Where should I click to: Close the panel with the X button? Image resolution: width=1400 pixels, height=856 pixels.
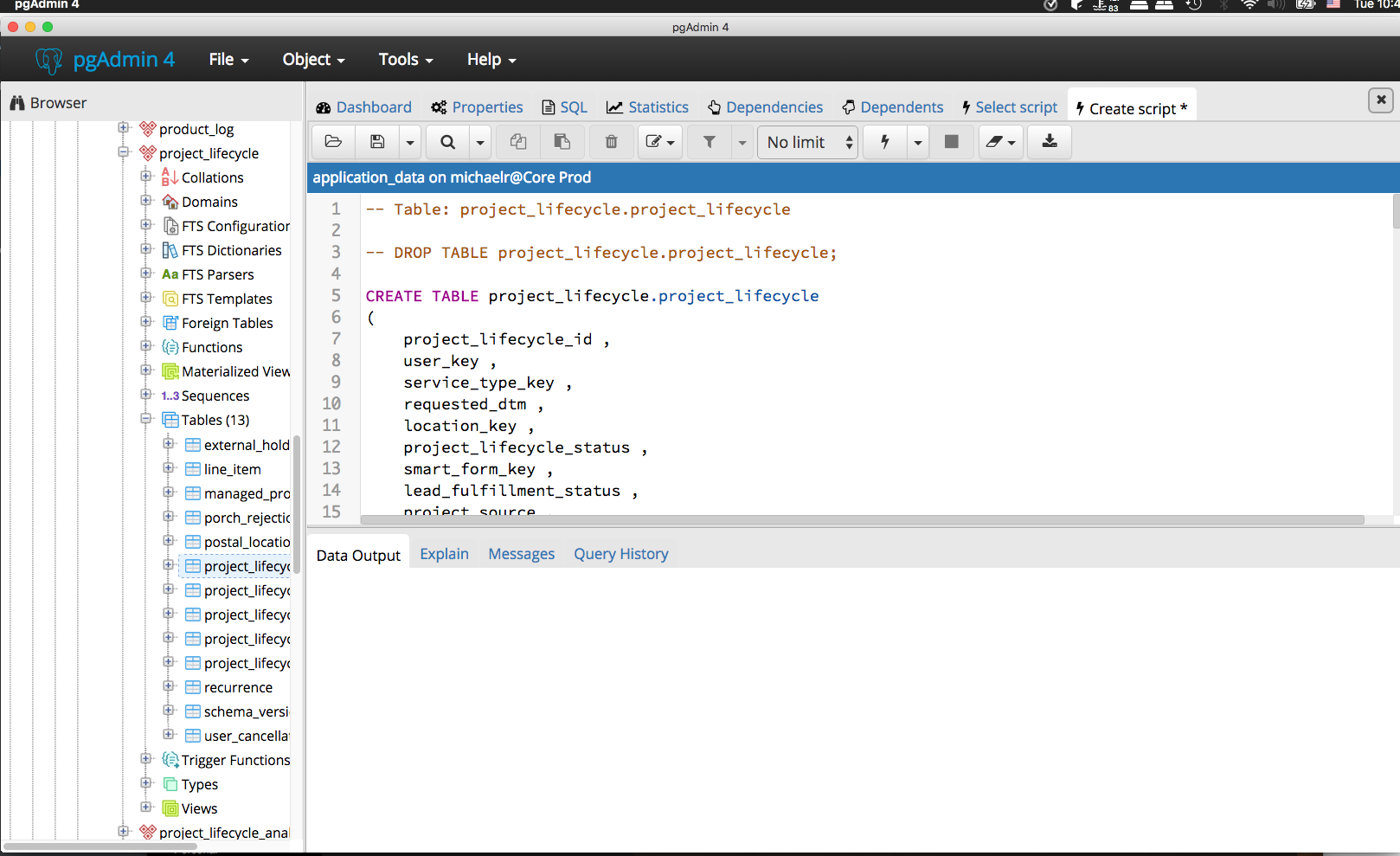tap(1380, 100)
